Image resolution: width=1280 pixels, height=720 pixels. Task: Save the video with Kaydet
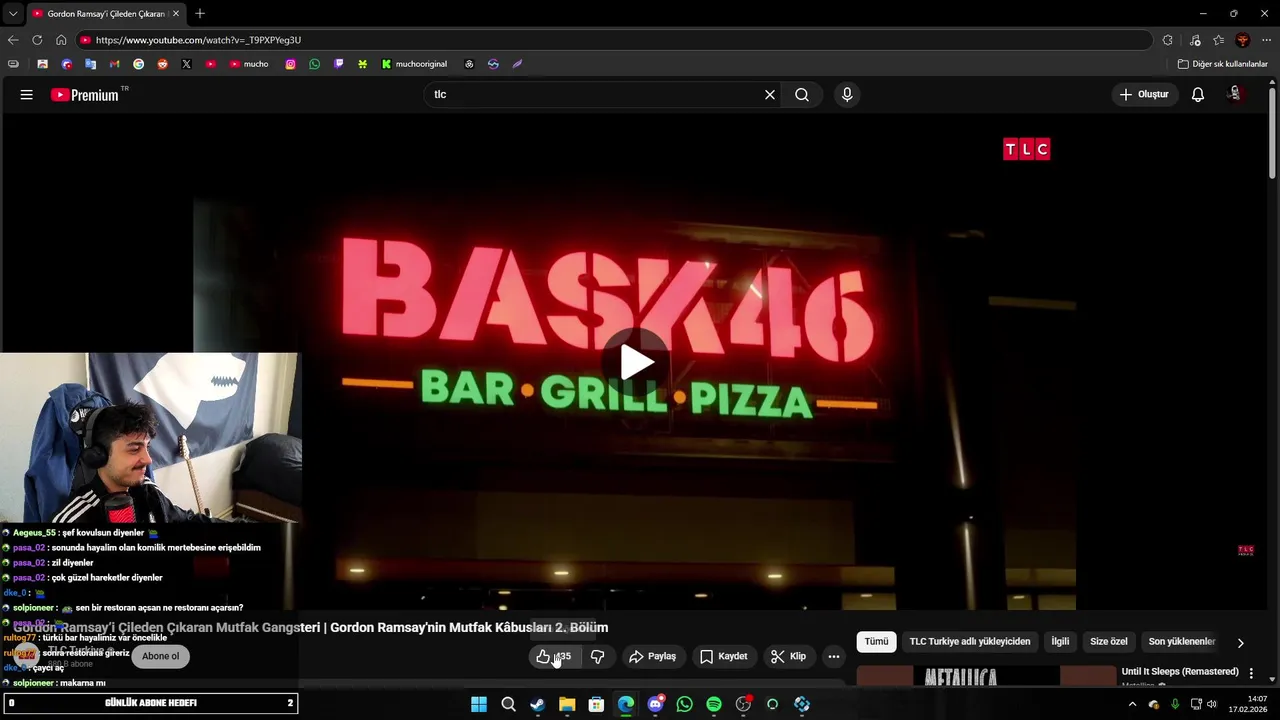pos(723,656)
